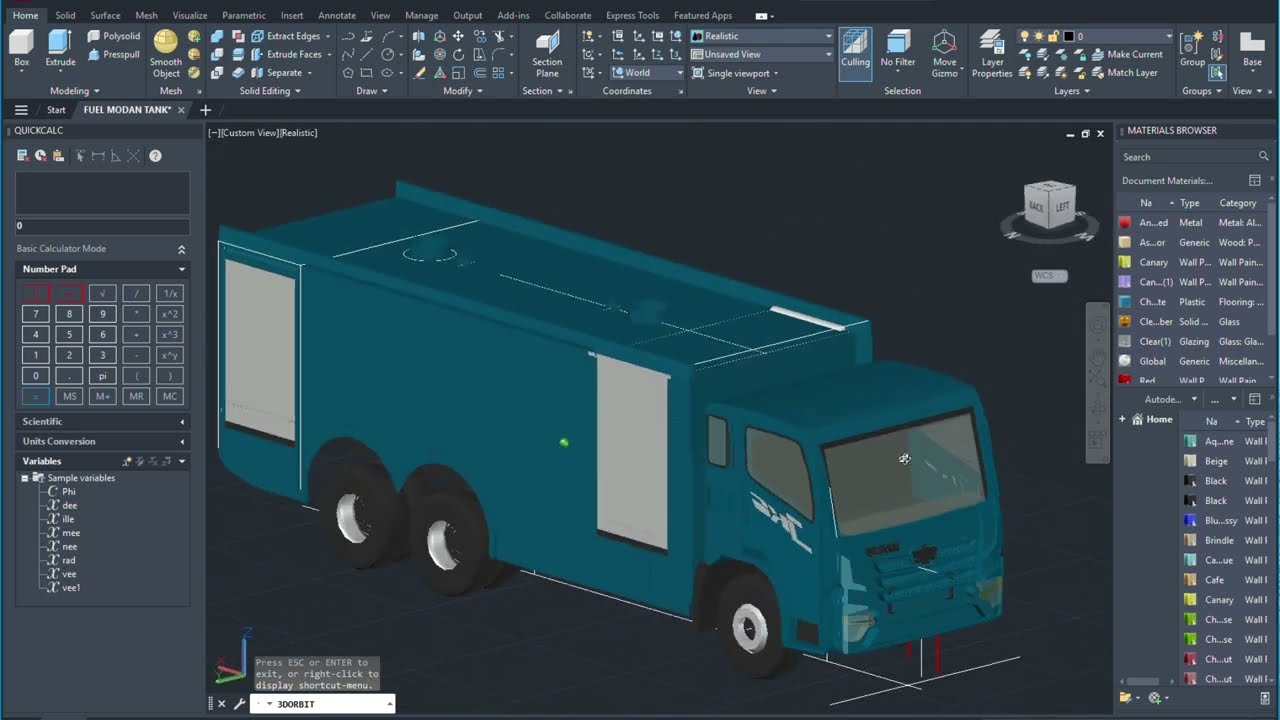Click the x^2 calculator key

click(170, 314)
